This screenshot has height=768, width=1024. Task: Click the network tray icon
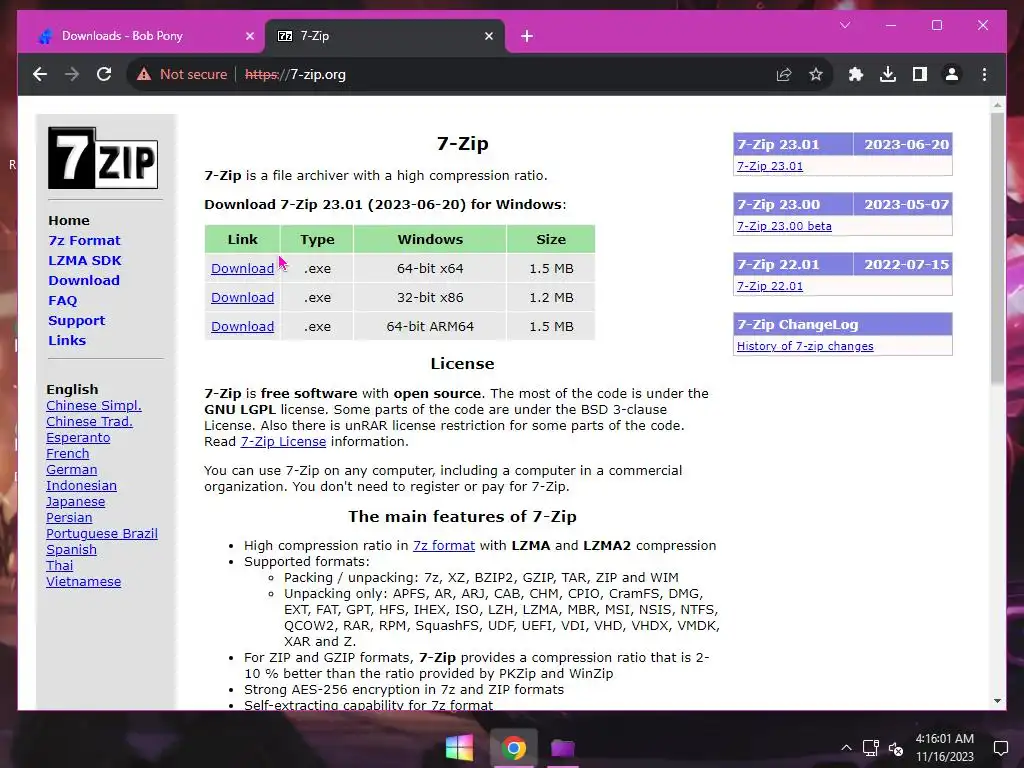coord(871,748)
